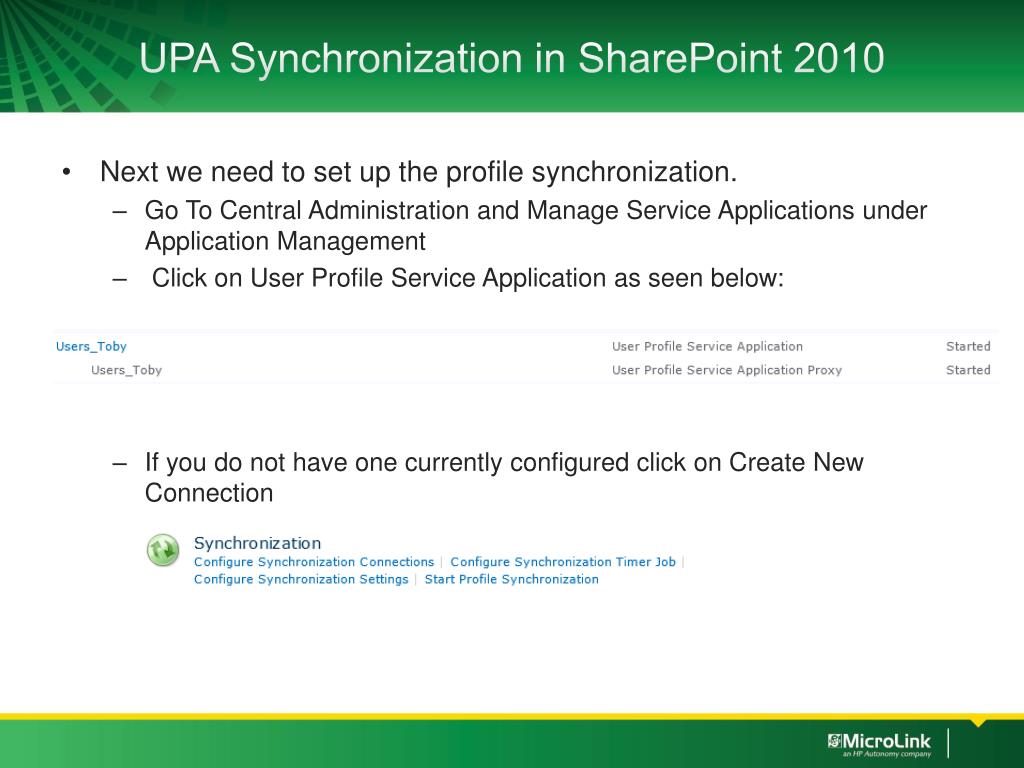1024x768 pixels.
Task: Click the 'Go To Central Administration' bullet text
Action: (536, 225)
